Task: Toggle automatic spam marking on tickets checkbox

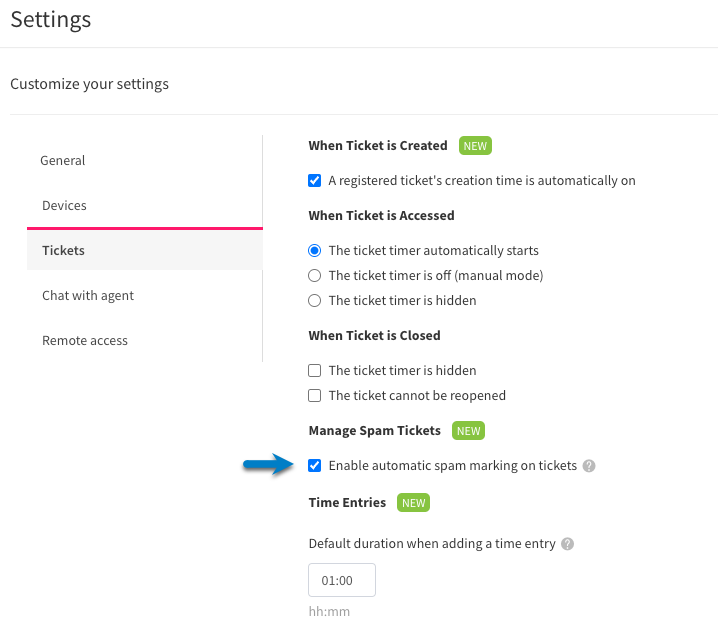Action: [x=315, y=466]
